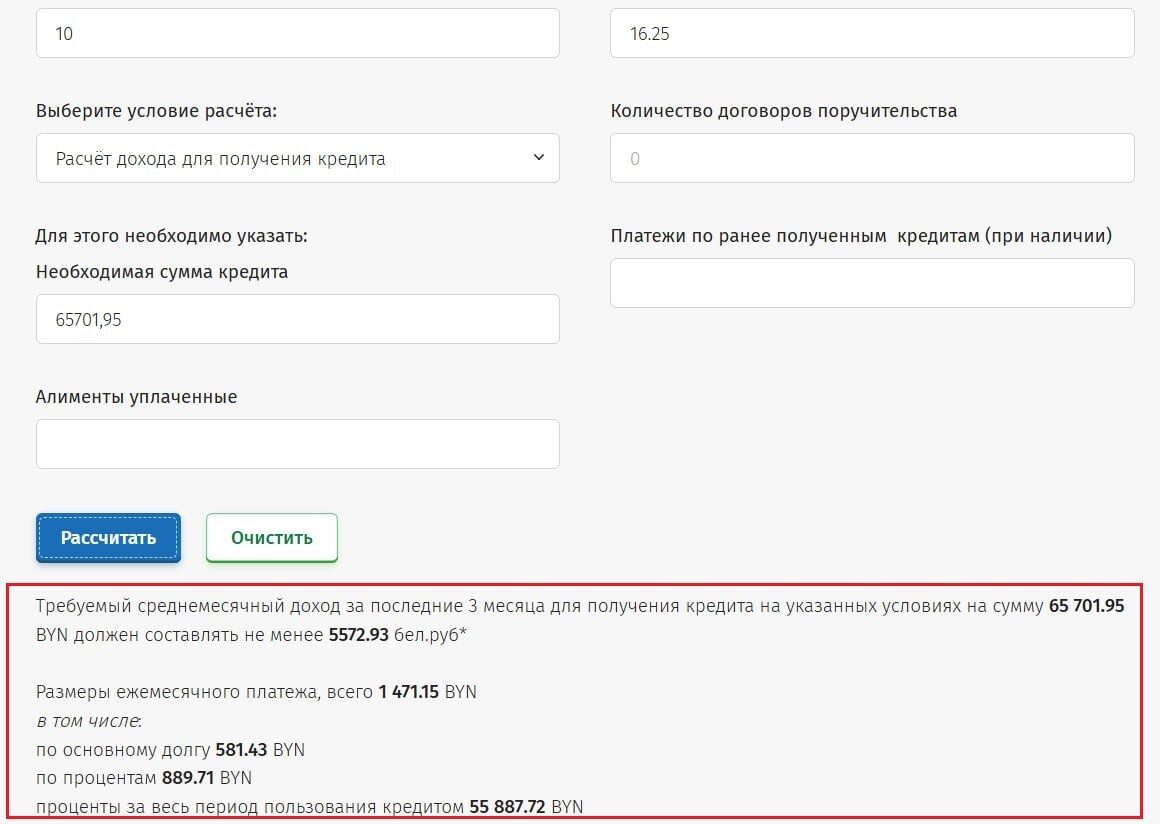Click the principal debt amount 581.43

point(241,749)
